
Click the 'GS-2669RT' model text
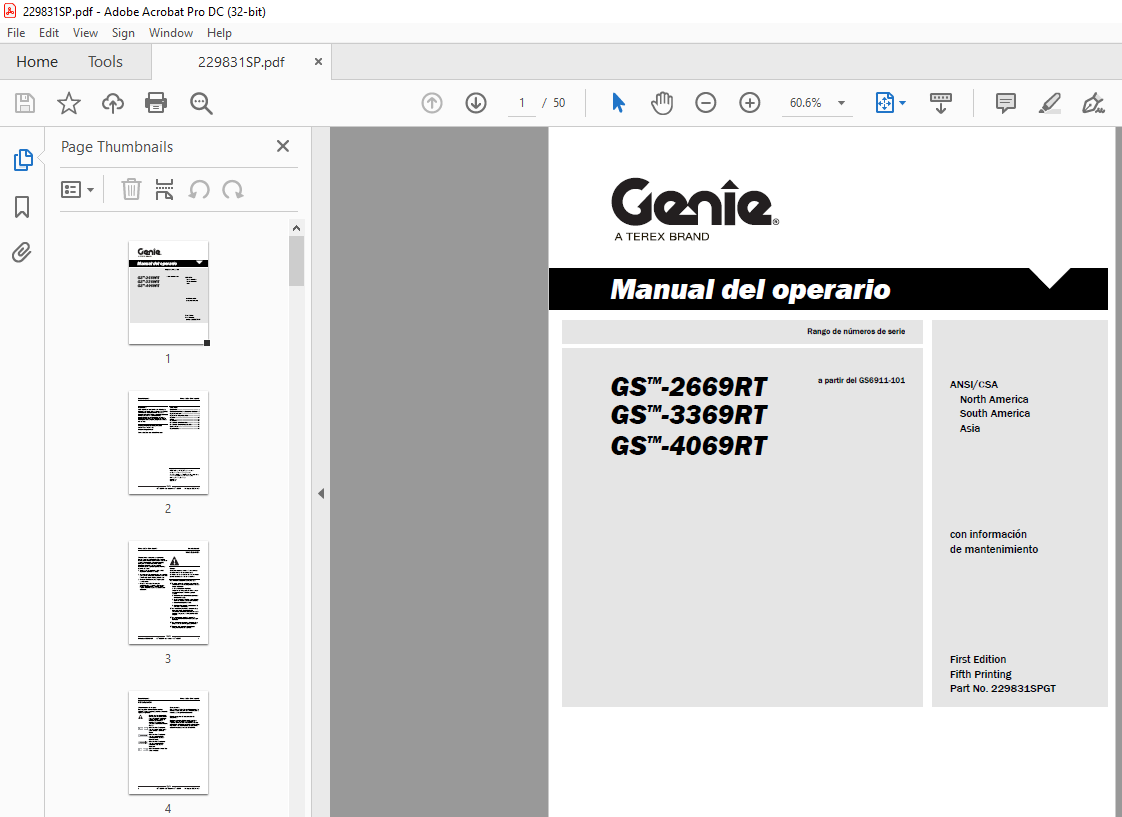[688, 386]
